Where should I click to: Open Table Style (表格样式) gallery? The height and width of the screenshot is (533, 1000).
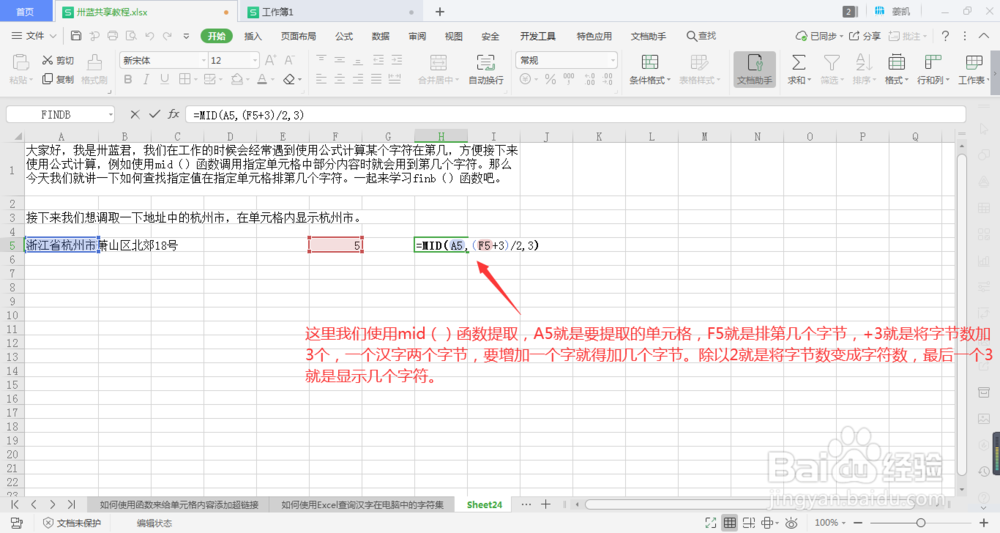coord(699,69)
